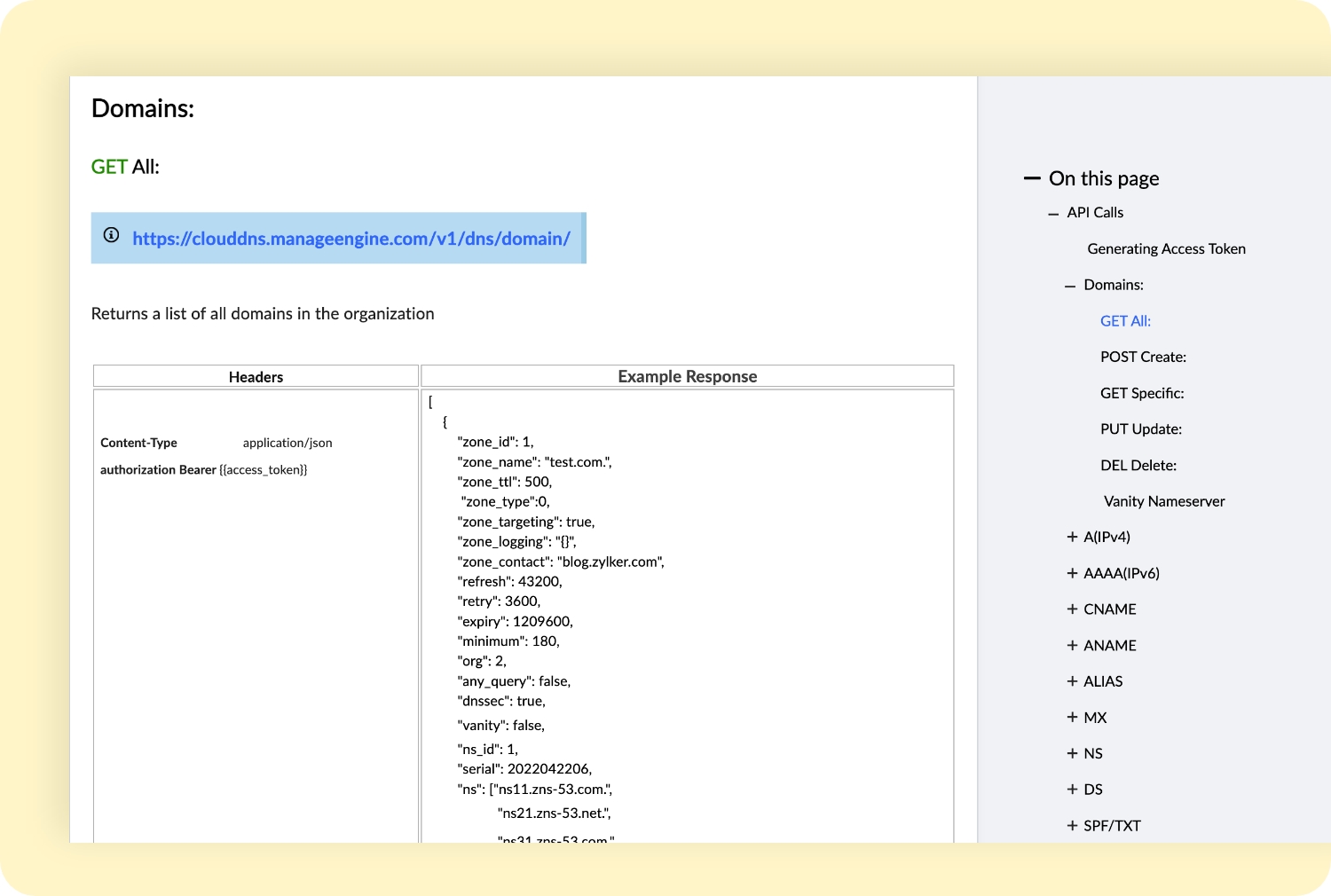This screenshot has height=896, width=1331.
Task: Jump to Generating Access Token section
Action: [x=1166, y=249]
